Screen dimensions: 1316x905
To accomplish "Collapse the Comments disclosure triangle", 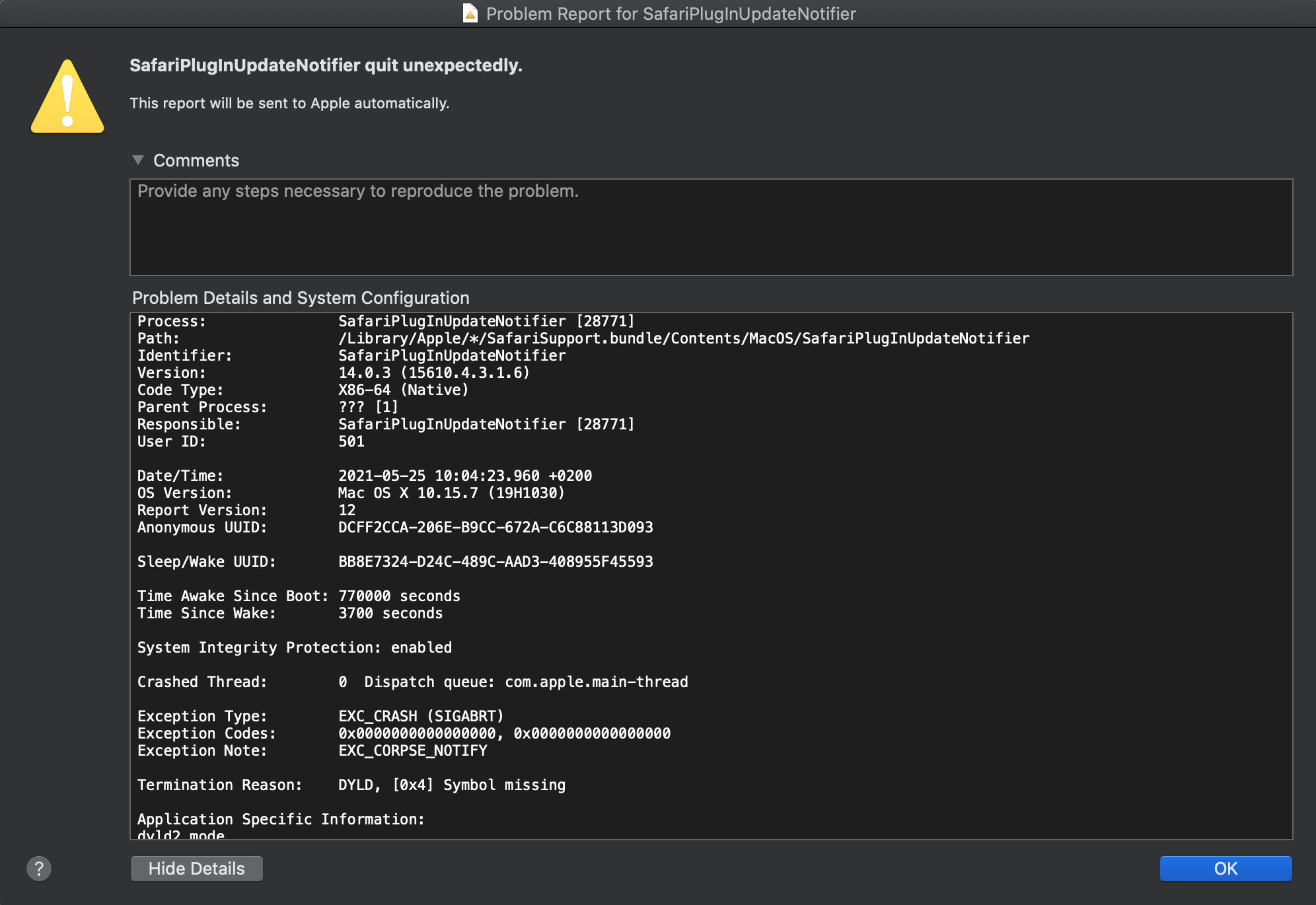I will click(138, 160).
